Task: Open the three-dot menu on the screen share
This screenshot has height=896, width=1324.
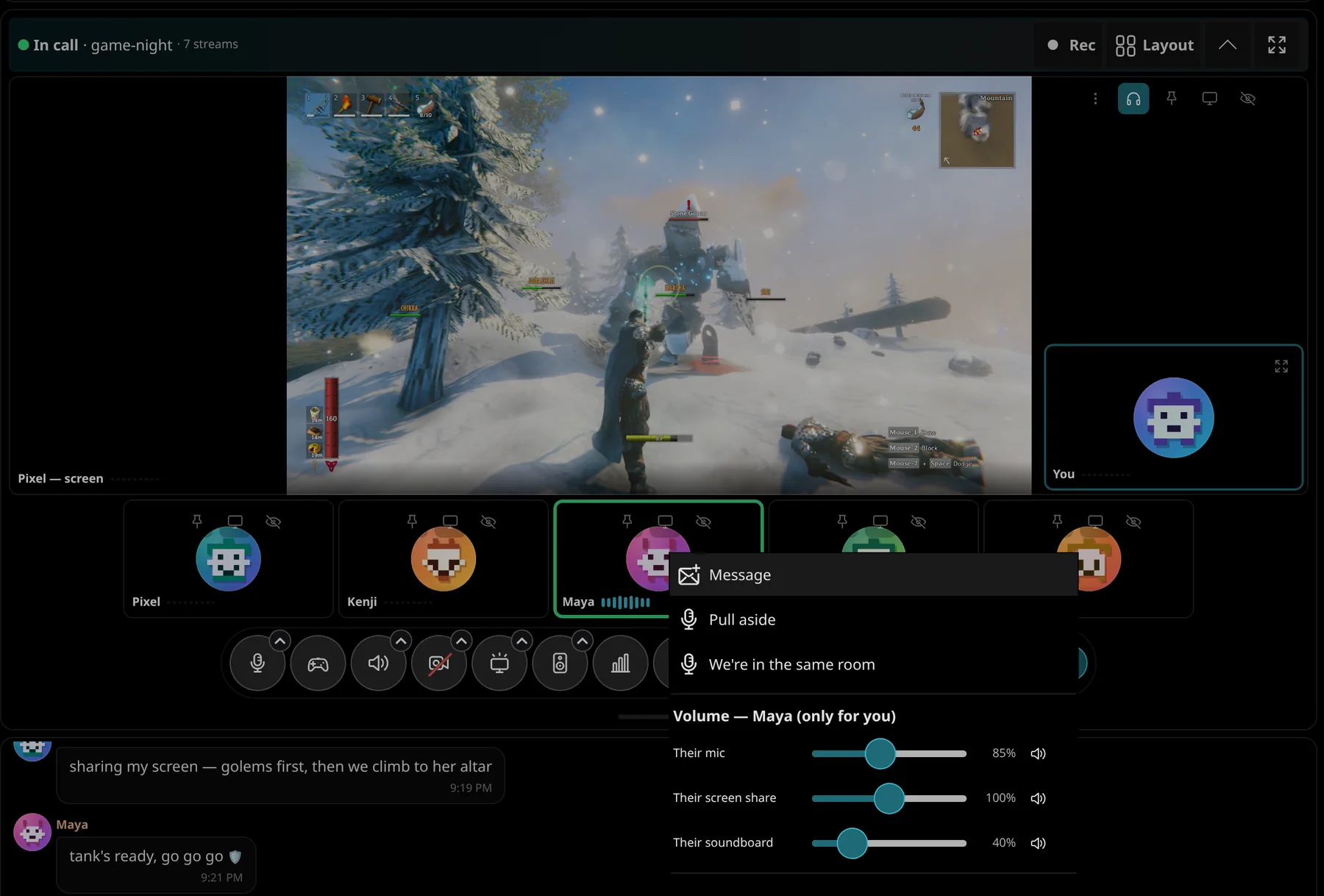Action: (x=1095, y=99)
